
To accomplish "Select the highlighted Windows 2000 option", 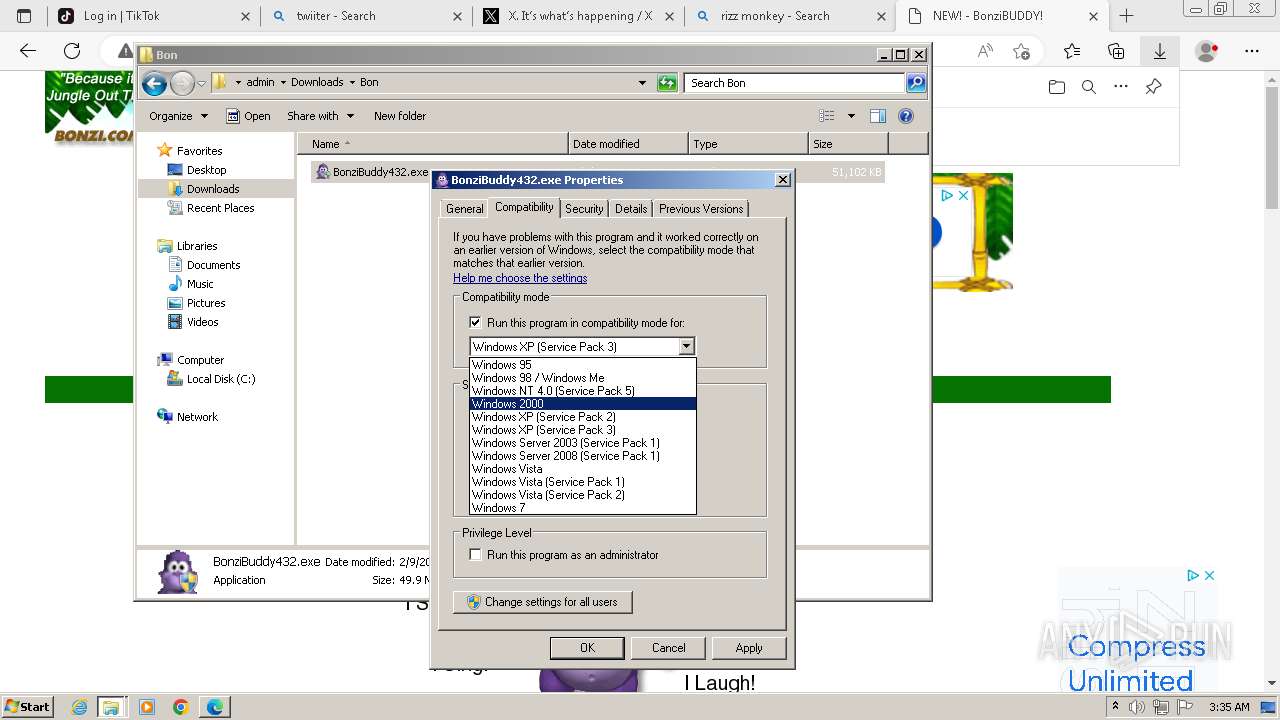I will pos(583,404).
